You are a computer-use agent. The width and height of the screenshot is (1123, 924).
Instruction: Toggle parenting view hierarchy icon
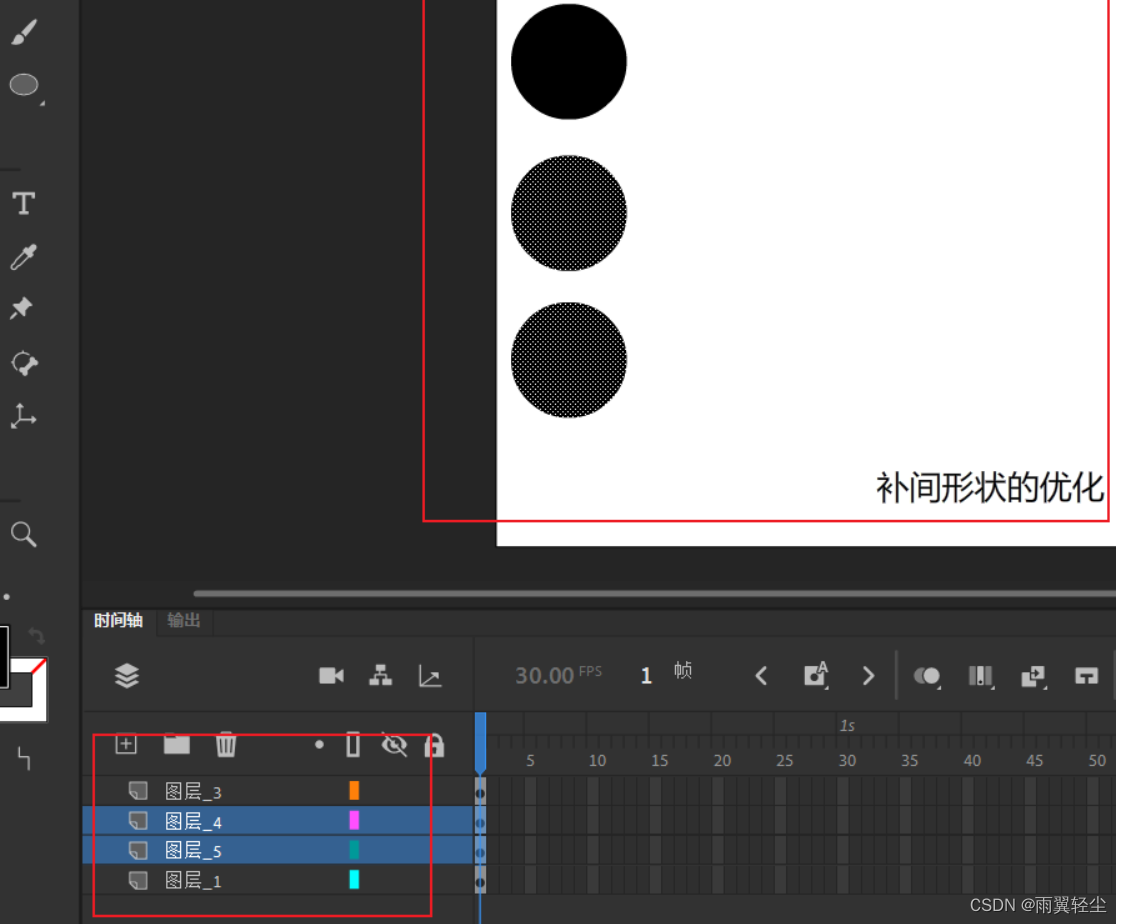click(x=380, y=675)
